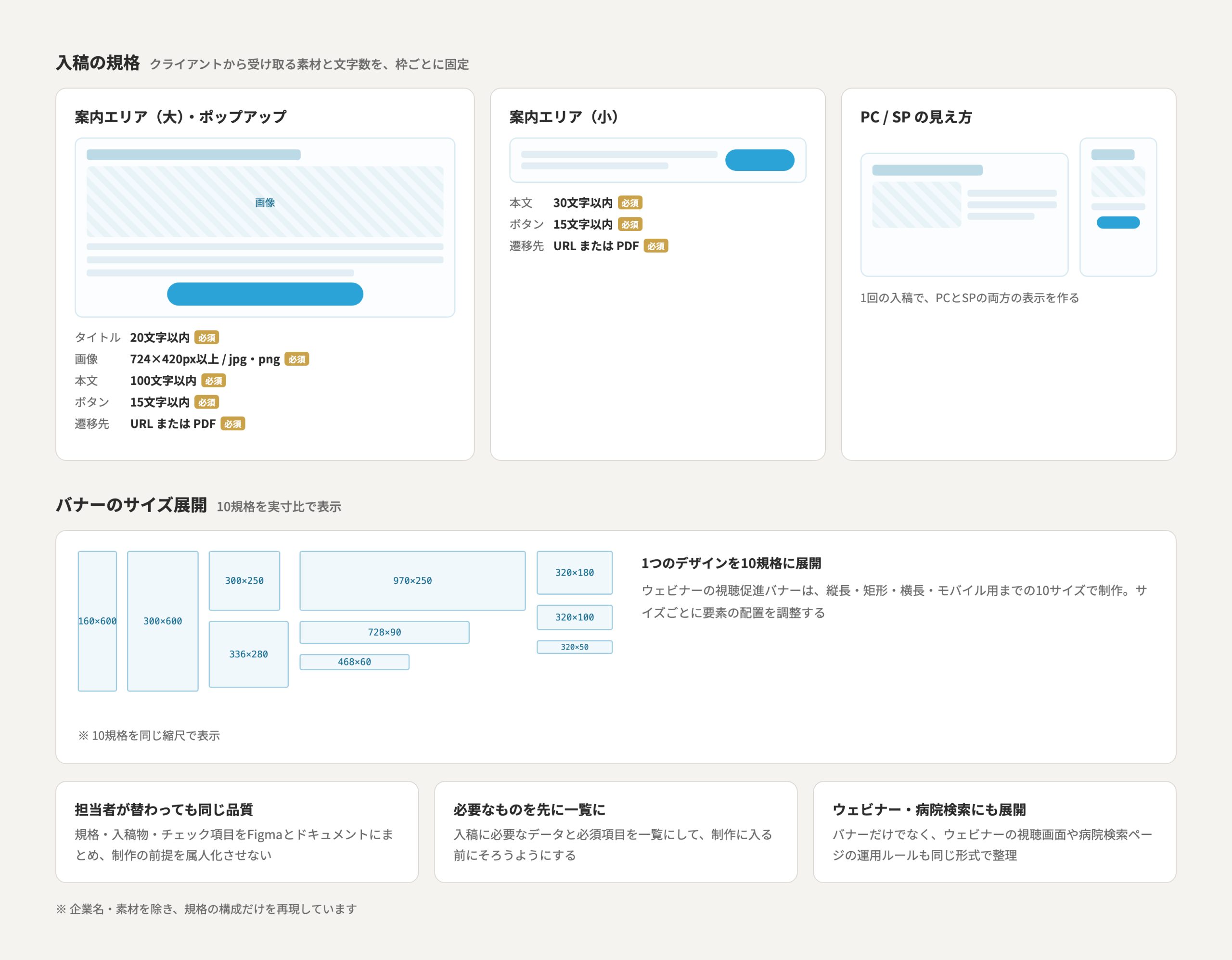
Task: Click the 担当者が替わっても同じ品質 card
Action: (237, 832)
